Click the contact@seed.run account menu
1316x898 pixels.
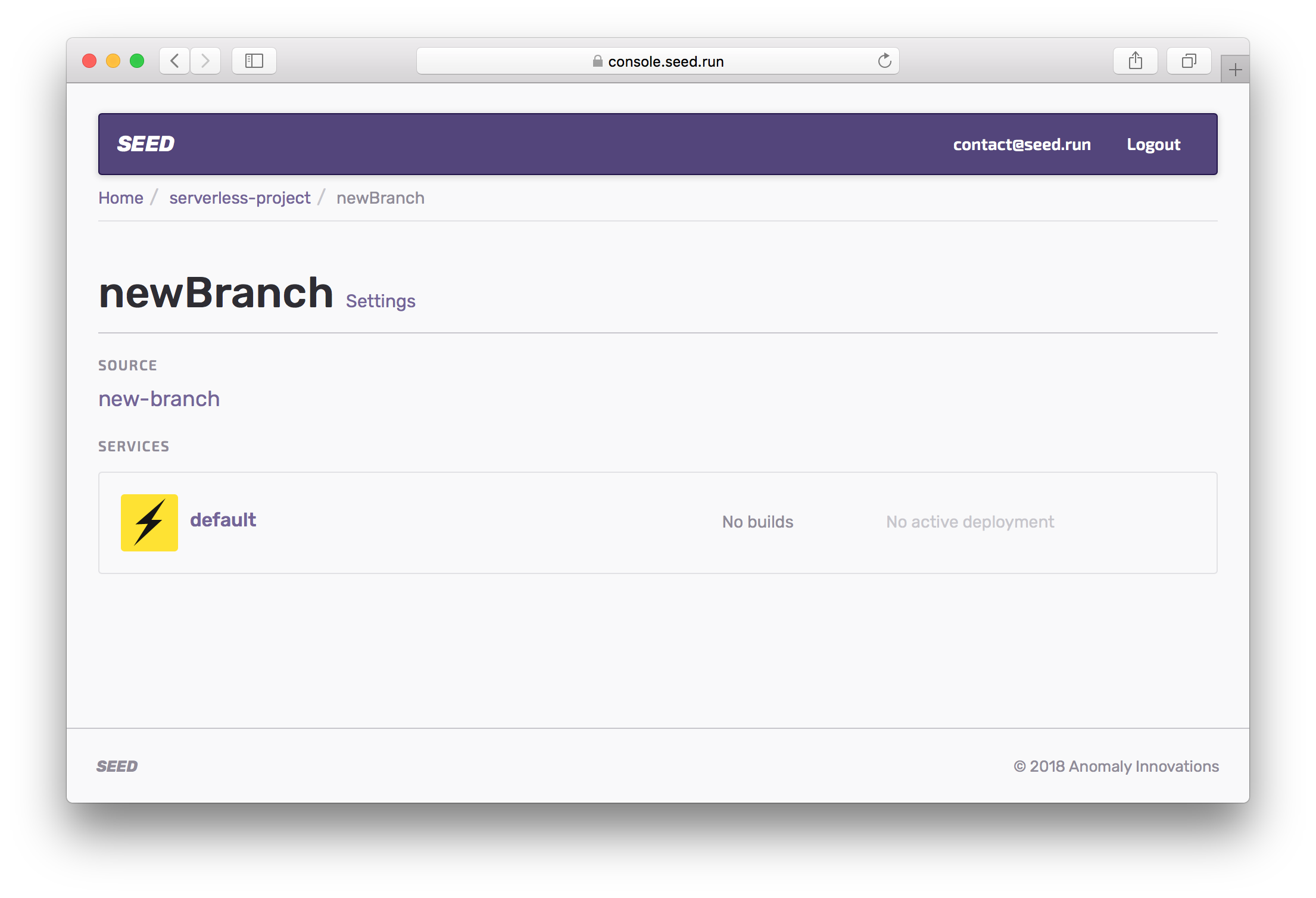click(x=1022, y=145)
